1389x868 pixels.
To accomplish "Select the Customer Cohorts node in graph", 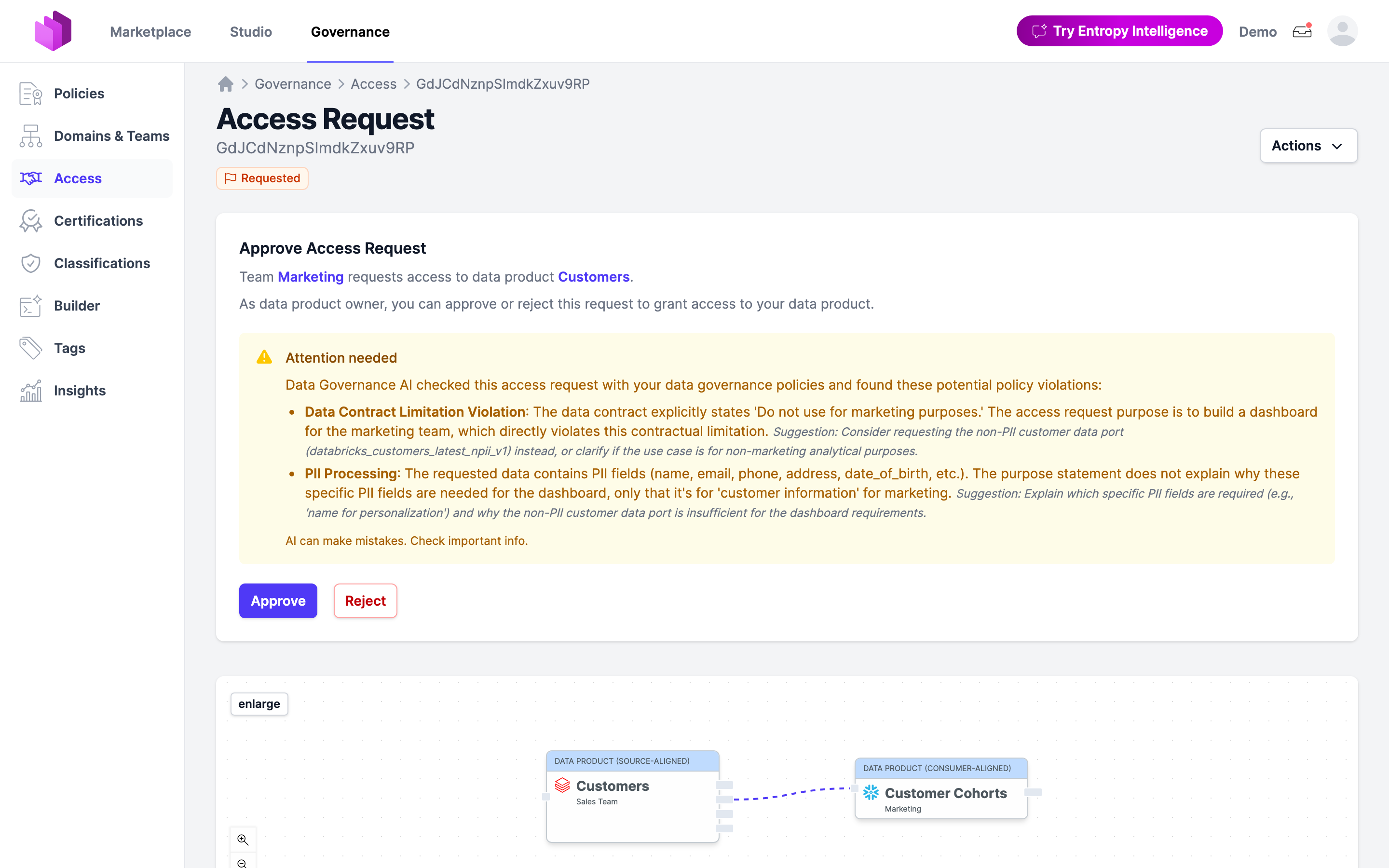I will pos(941,788).
